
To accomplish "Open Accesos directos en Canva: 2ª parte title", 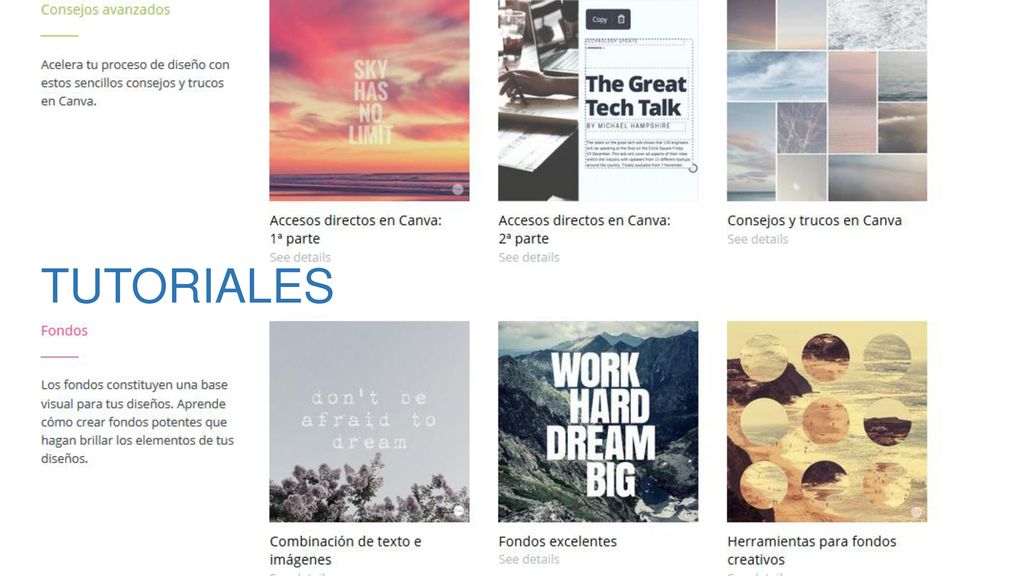I will pyautogui.click(x=584, y=229).
